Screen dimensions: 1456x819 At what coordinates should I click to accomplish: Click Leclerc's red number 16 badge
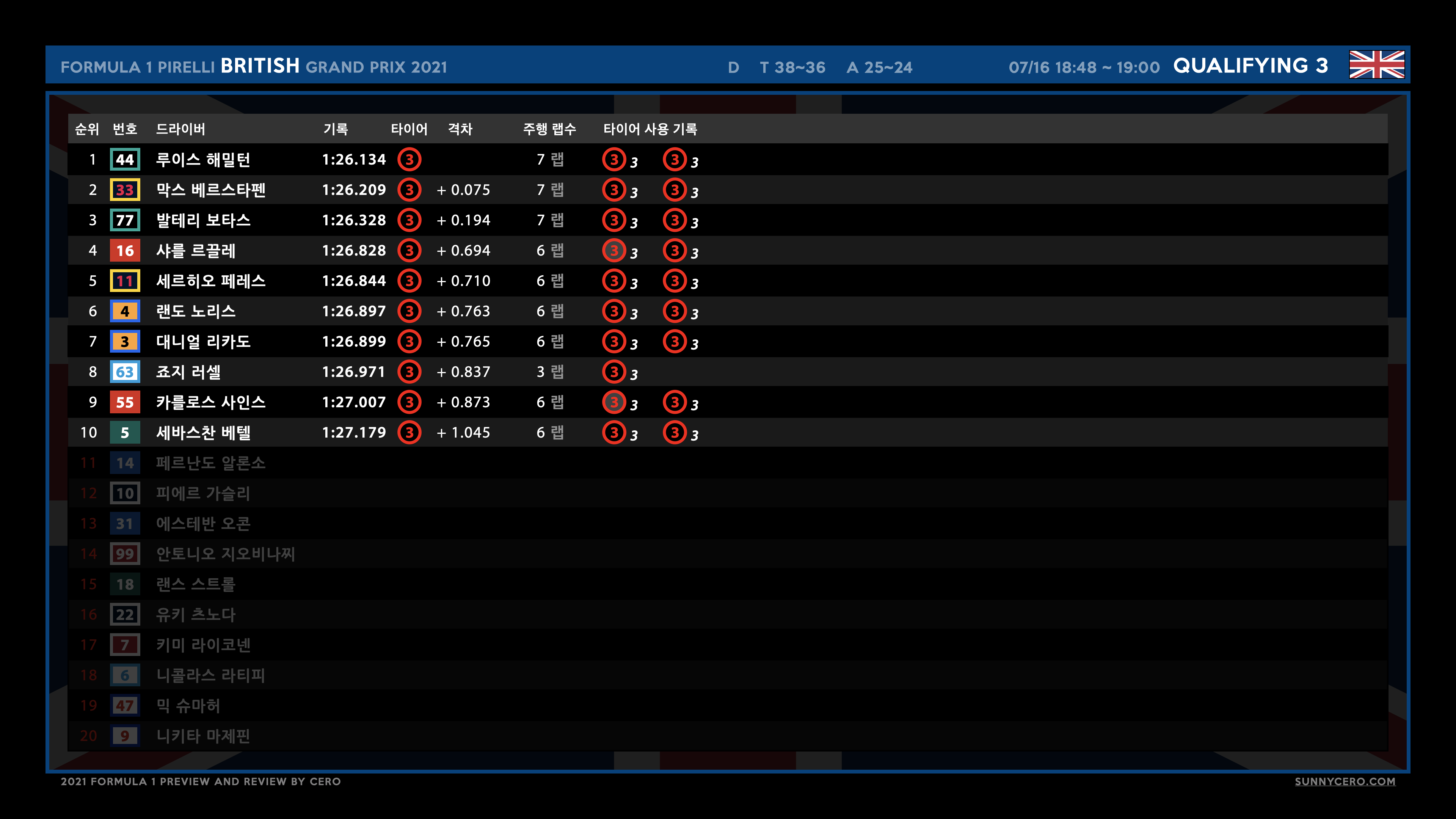click(x=125, y=250)
